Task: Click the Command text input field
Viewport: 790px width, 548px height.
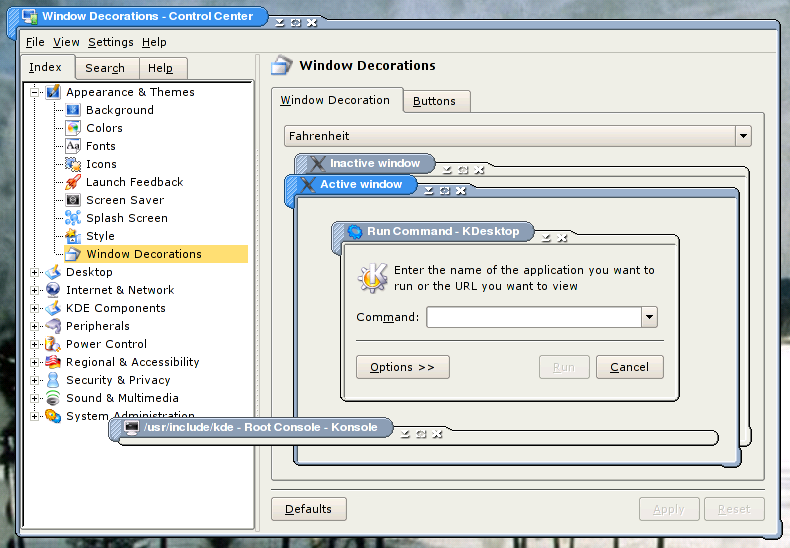Action: click(x=534, y=317)
